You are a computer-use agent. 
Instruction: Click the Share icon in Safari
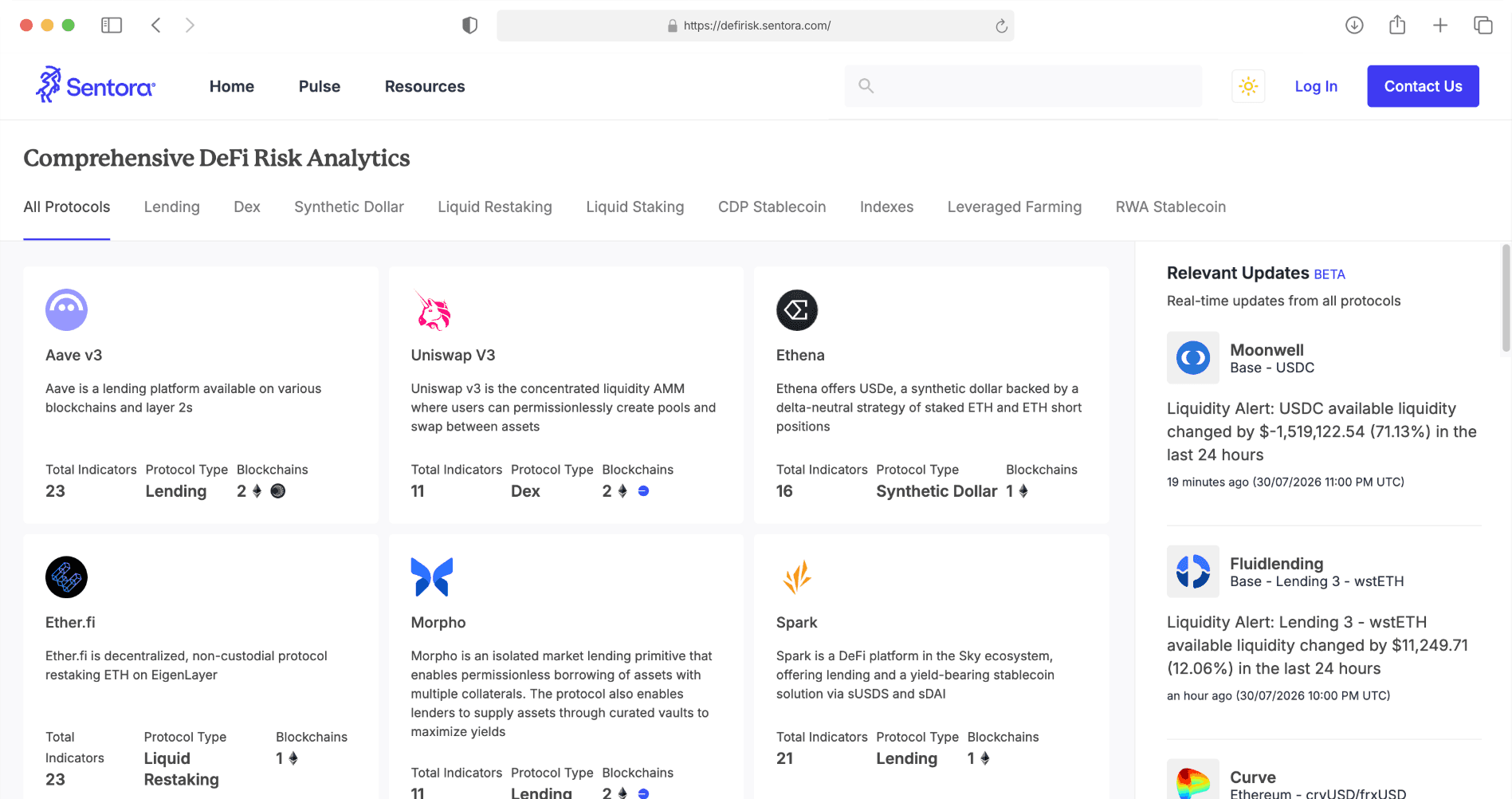[1397, 25]
